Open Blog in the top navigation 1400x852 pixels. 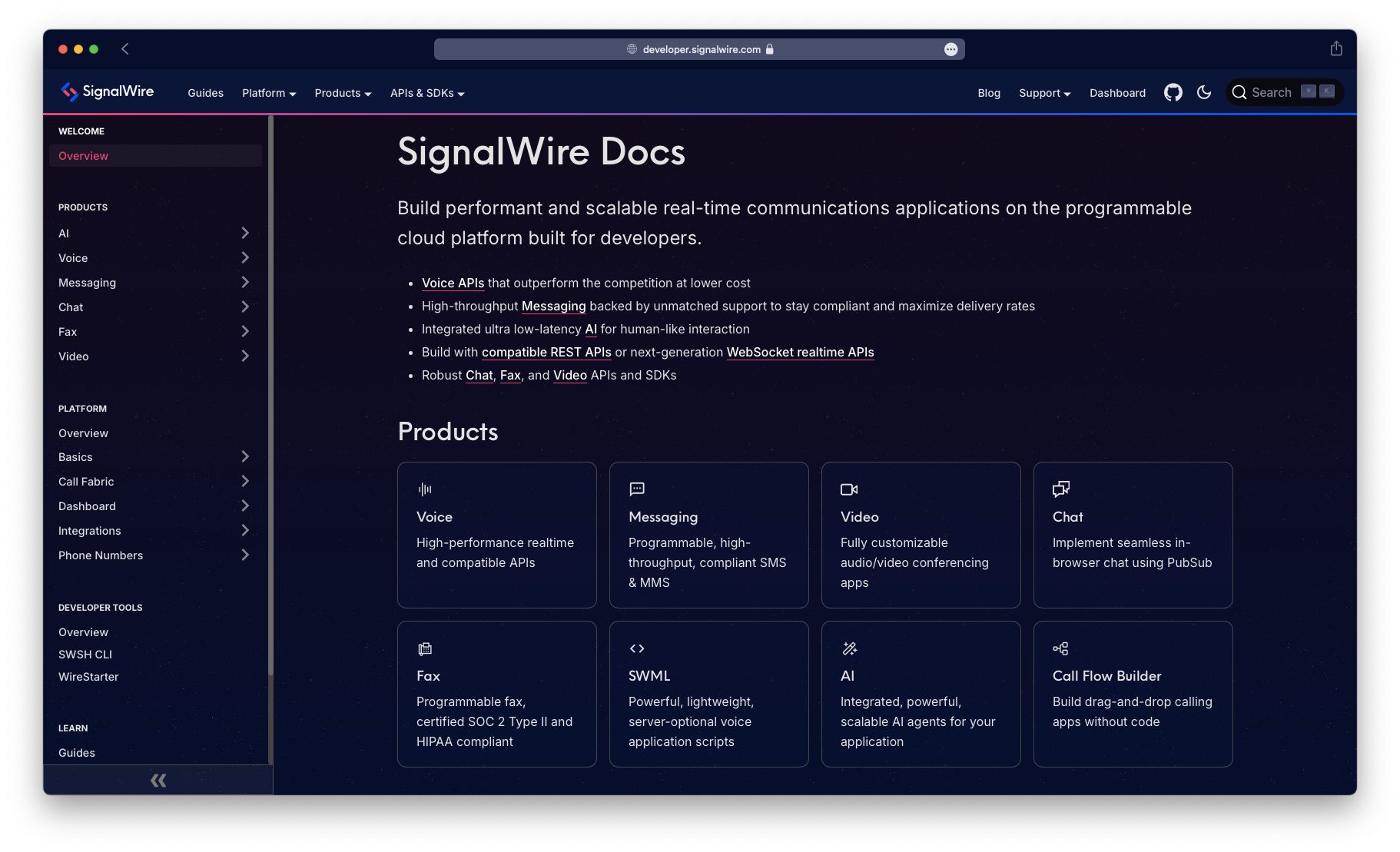click(989, 93)
